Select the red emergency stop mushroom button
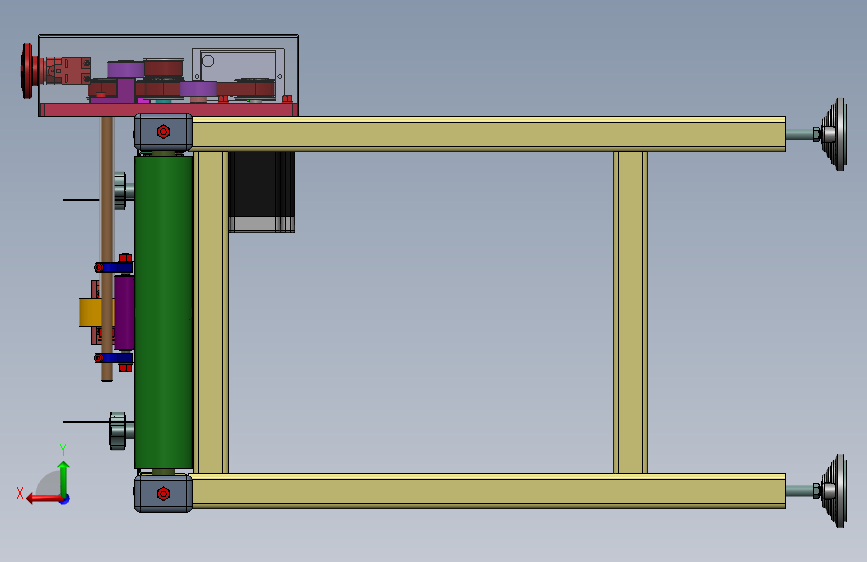The height and width of the screenshot is (562, 867). [x=28, y=71]
